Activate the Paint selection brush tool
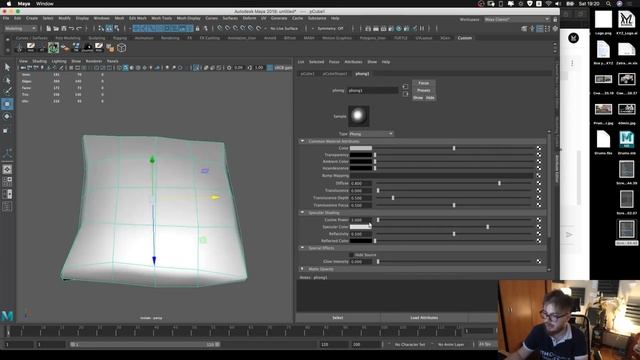Image resolution: width=640 pixels, height=360 pixels. 7,91
